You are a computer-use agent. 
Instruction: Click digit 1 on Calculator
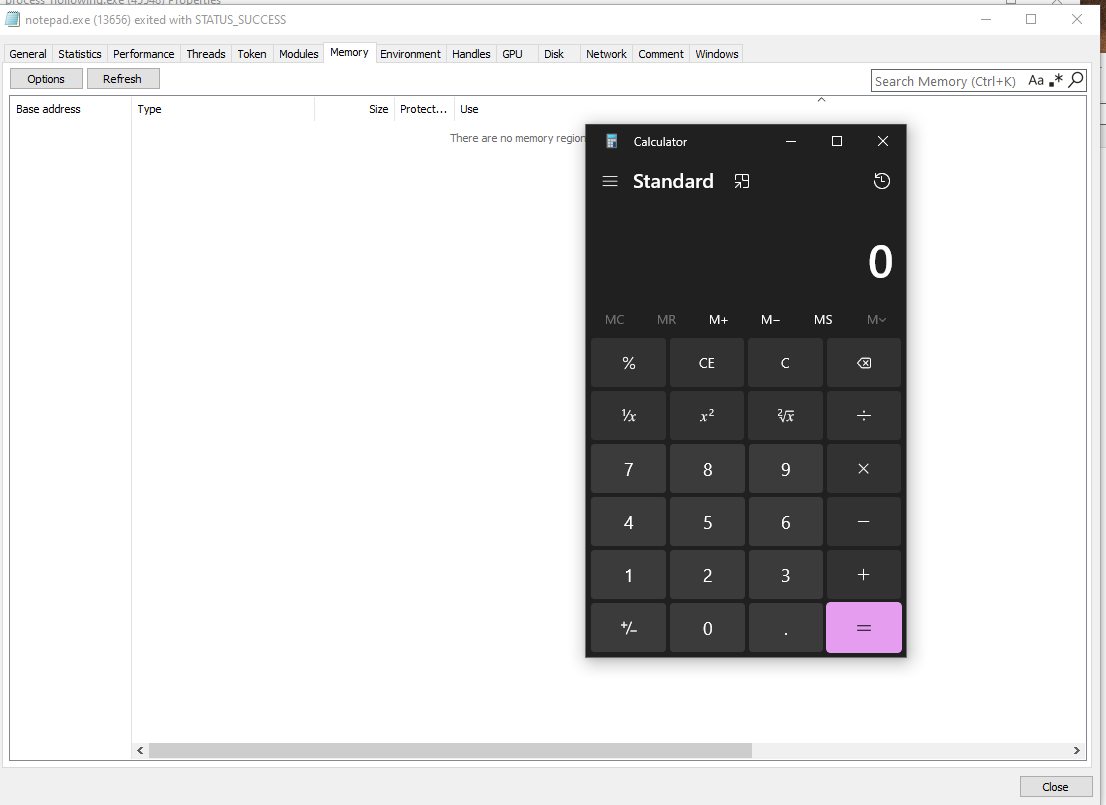coord(628,574)
